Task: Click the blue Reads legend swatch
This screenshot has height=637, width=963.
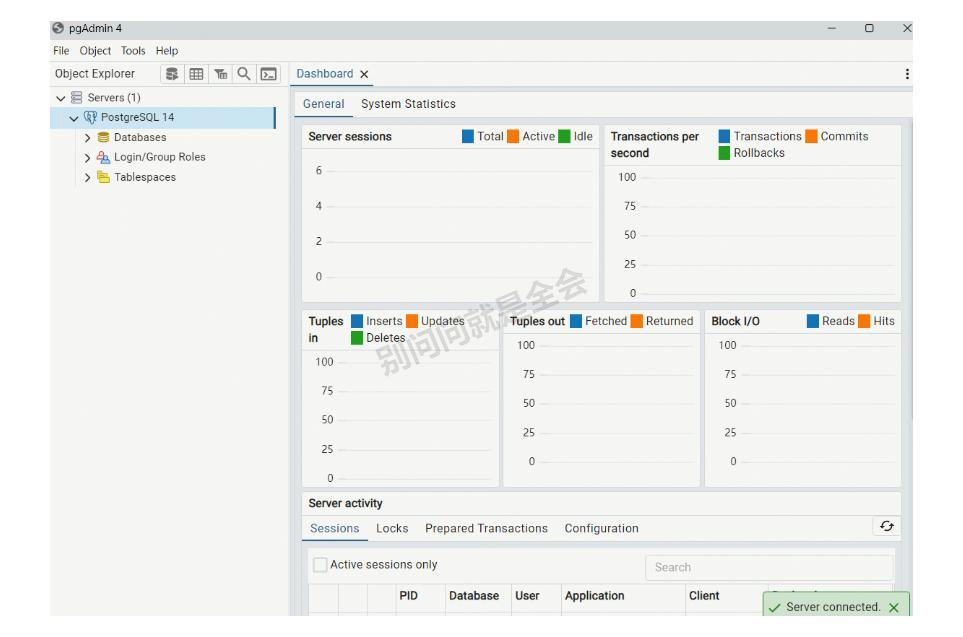Action: 813,321
